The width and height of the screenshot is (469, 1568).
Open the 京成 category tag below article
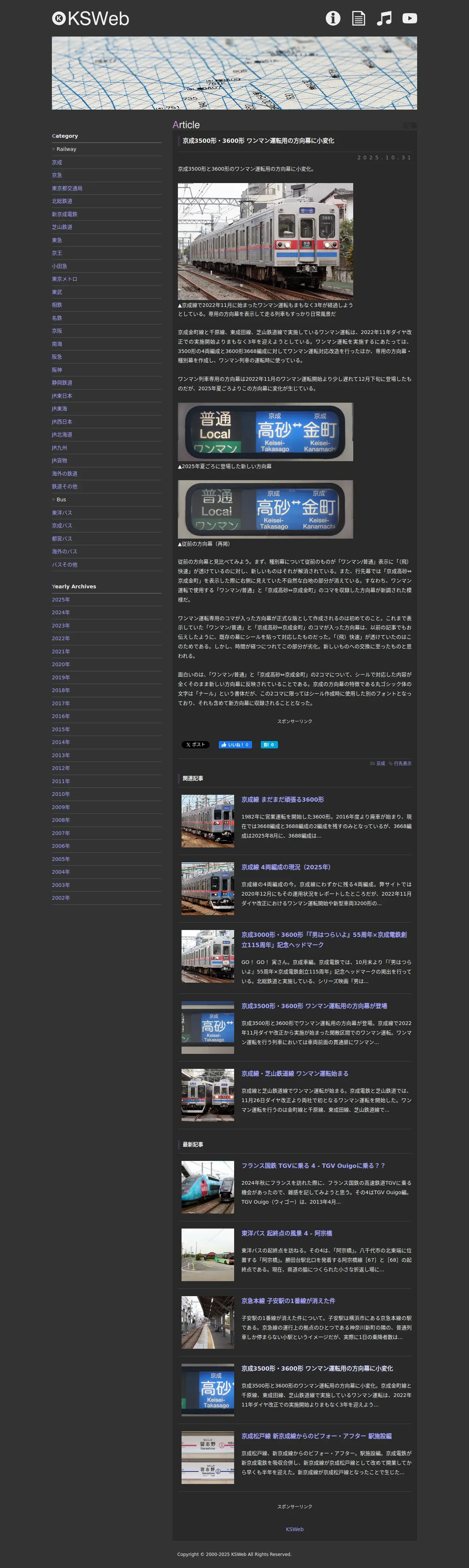(380, 763)
